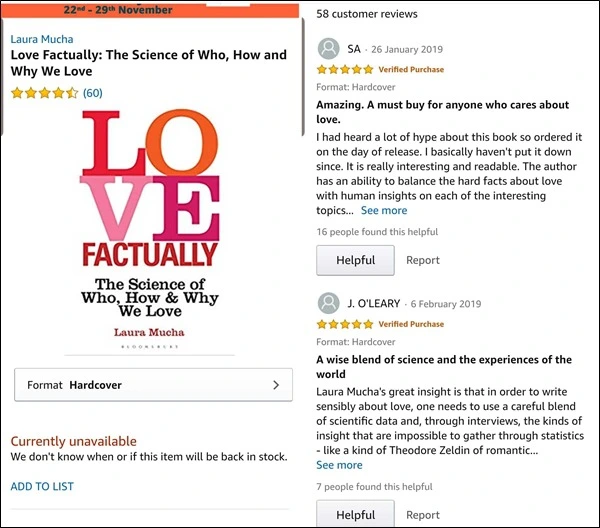Click J. O'LEARY review's five-star rating
600x528 pixels.
[x=345, y=325]
